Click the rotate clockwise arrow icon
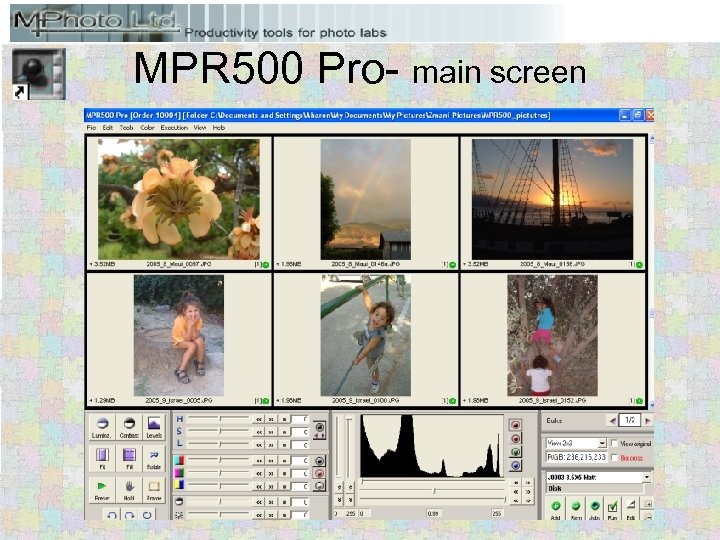720x540 pixels. tap(129, 515)
